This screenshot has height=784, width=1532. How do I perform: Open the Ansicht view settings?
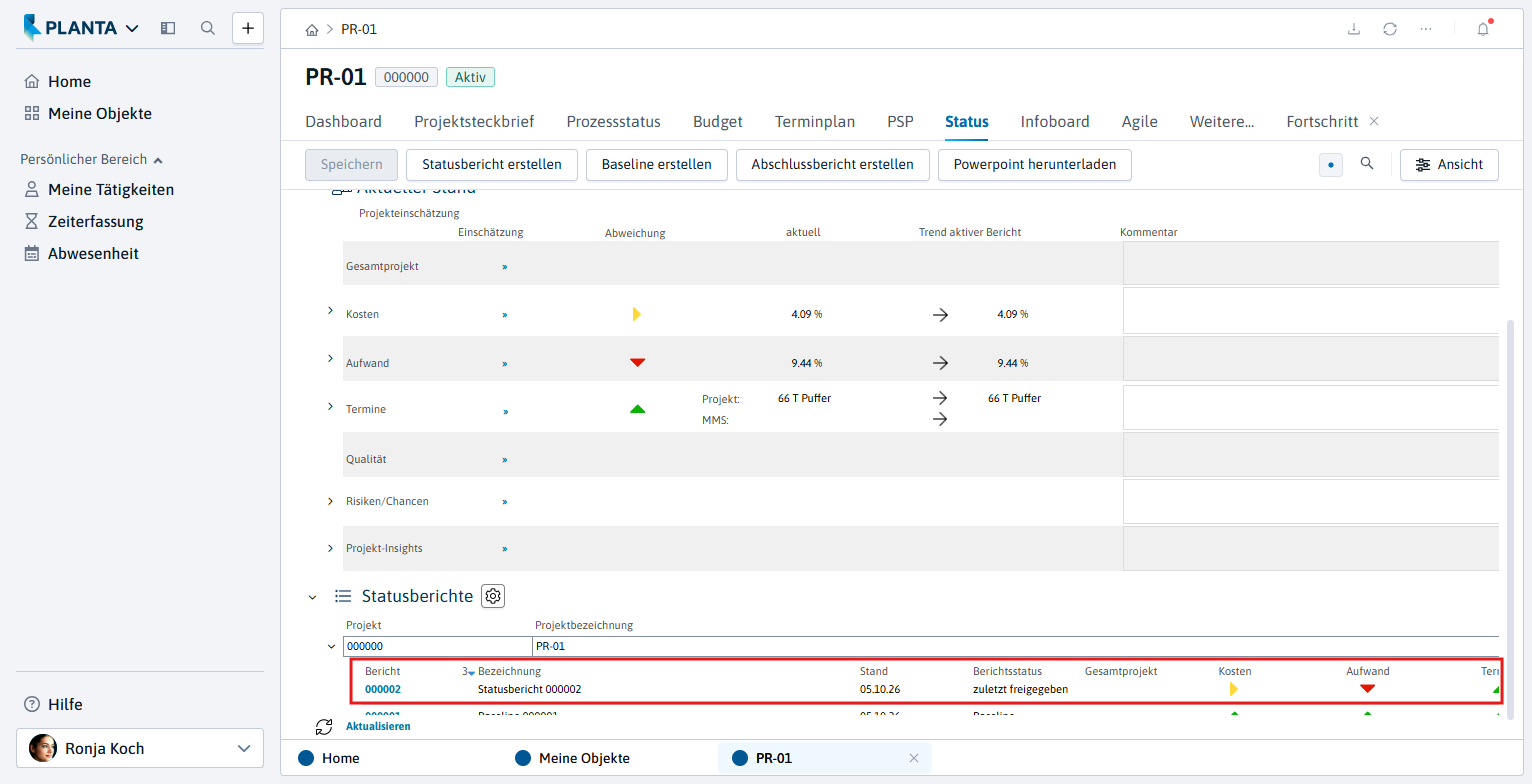[x=1449, y=165]
